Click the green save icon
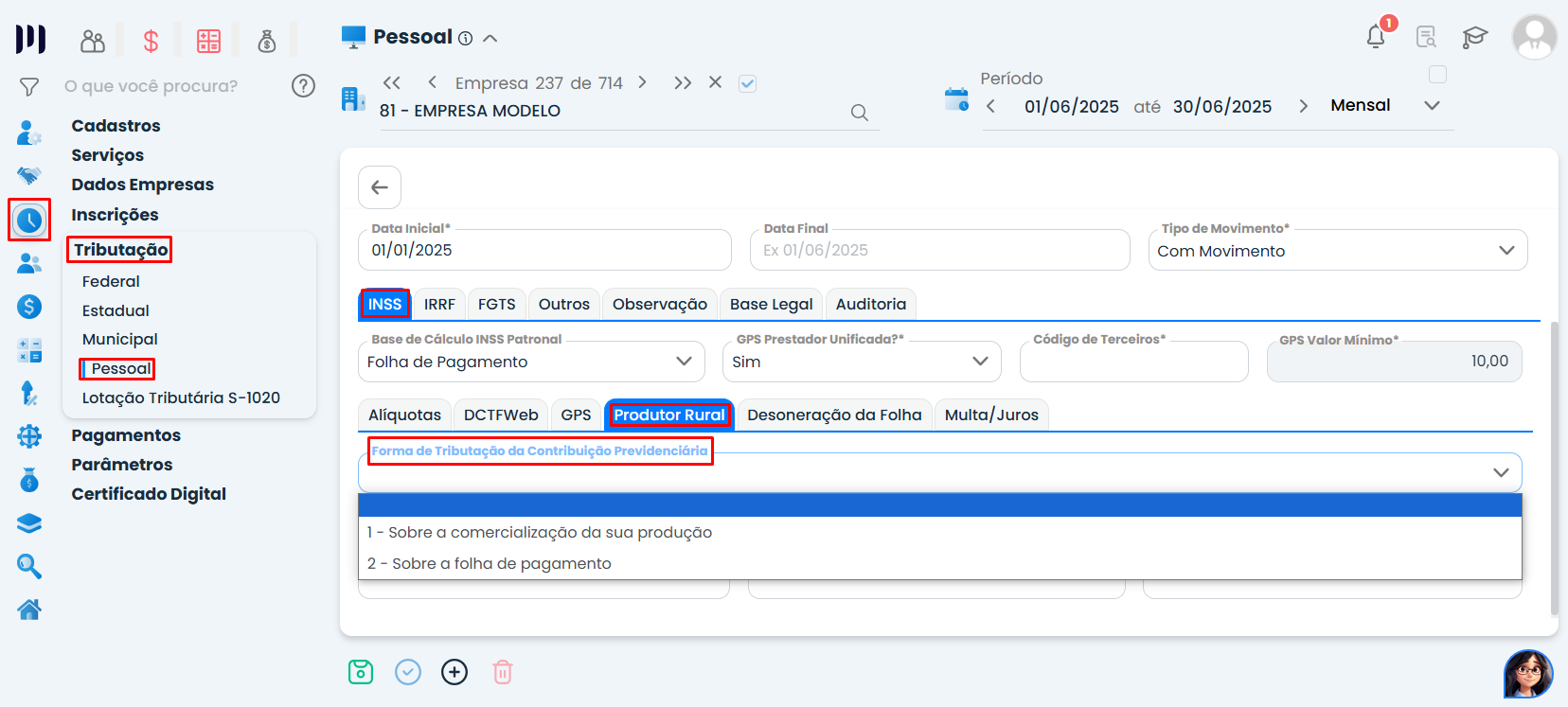The height and width of the screenshot is (707, 1568). [x=361, y=672]
